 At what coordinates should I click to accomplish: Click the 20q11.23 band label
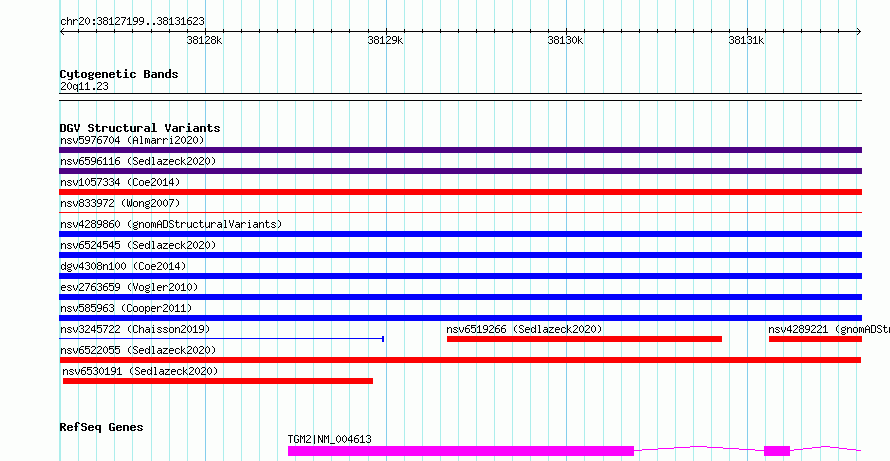pos(84,87)
